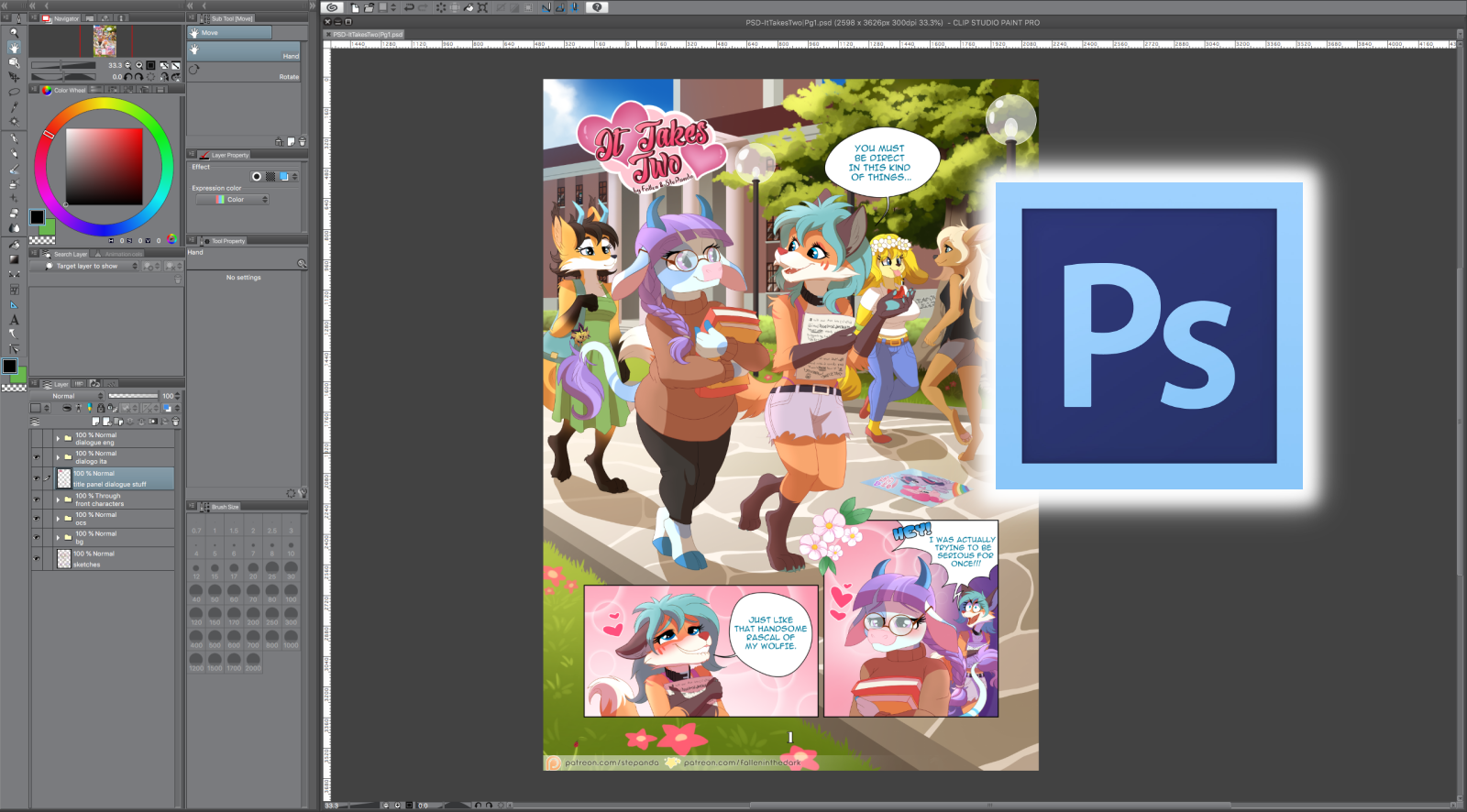Expand the front characters layer folder
This screenshot has height=812, width=1467.
point(58,499)
